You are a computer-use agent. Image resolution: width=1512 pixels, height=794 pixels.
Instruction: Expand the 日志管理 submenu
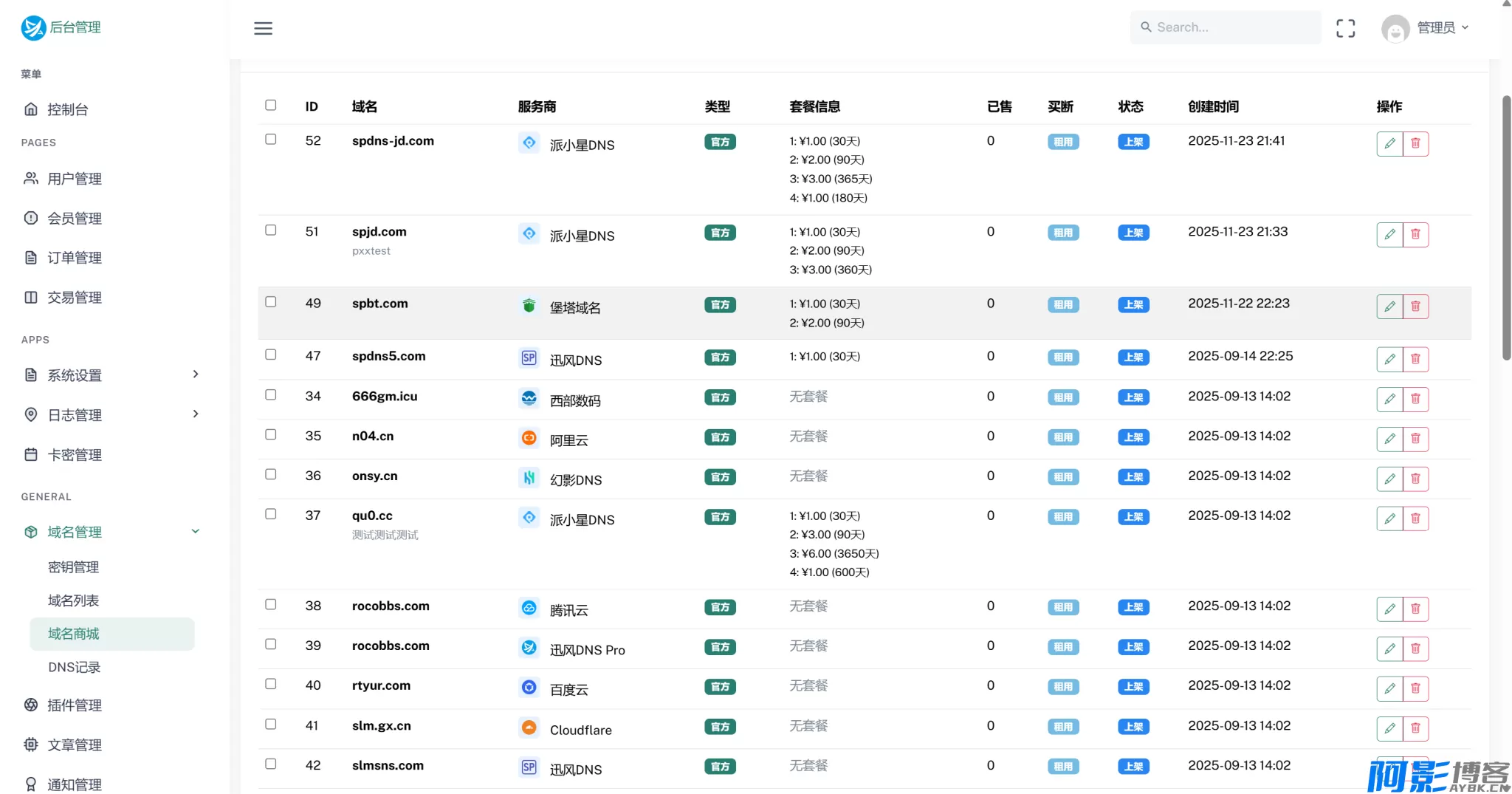pos(111,414)
